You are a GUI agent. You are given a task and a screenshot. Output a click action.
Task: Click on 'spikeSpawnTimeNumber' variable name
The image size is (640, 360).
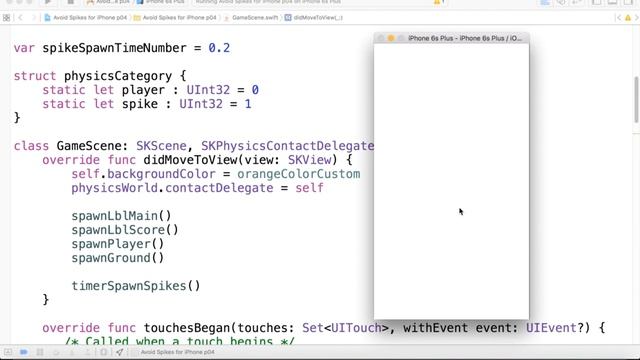(114, 48)
